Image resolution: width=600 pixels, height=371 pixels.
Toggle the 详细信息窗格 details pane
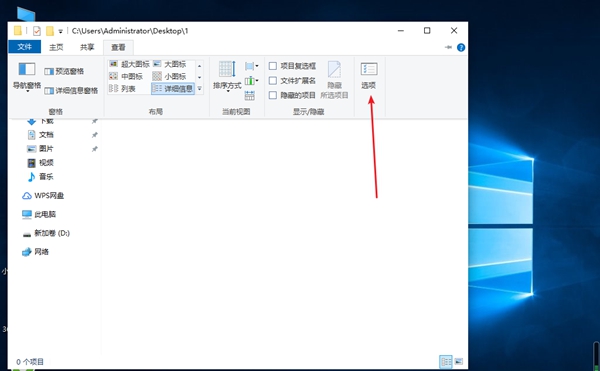71,91
